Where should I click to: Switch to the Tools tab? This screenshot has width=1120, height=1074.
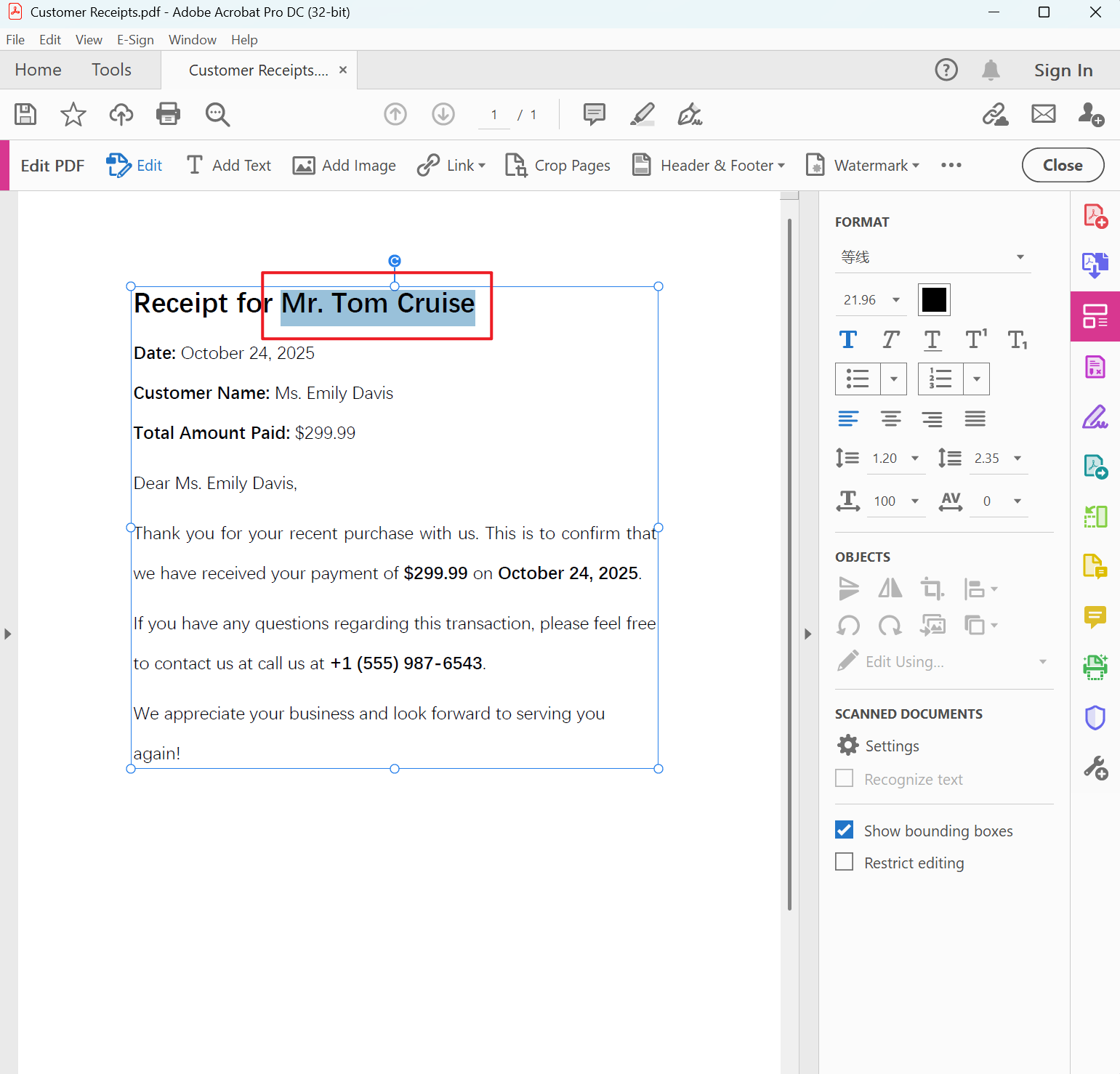[111, 70]
